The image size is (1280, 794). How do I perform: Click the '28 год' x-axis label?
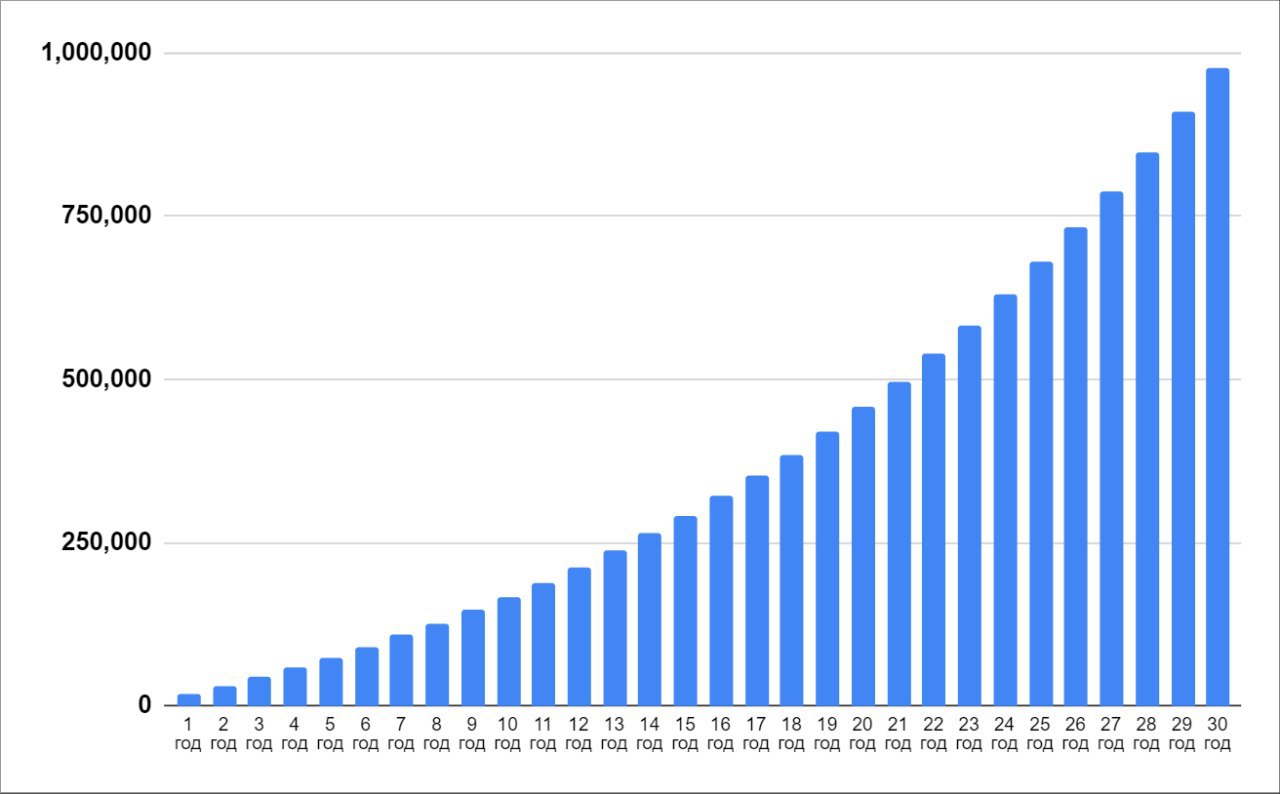(x=1146, y=733)
